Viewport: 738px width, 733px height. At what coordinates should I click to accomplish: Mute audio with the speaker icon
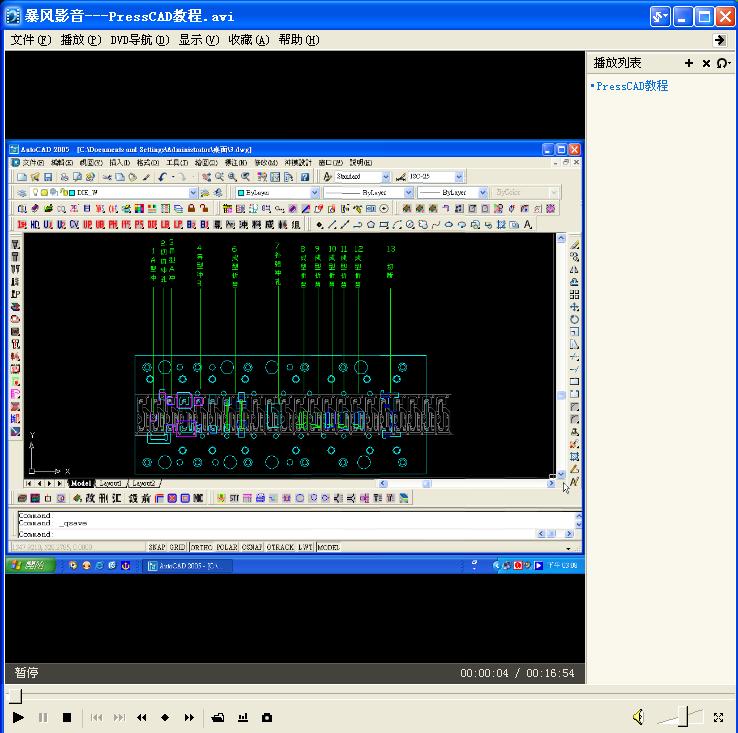[x=638, y=717]
